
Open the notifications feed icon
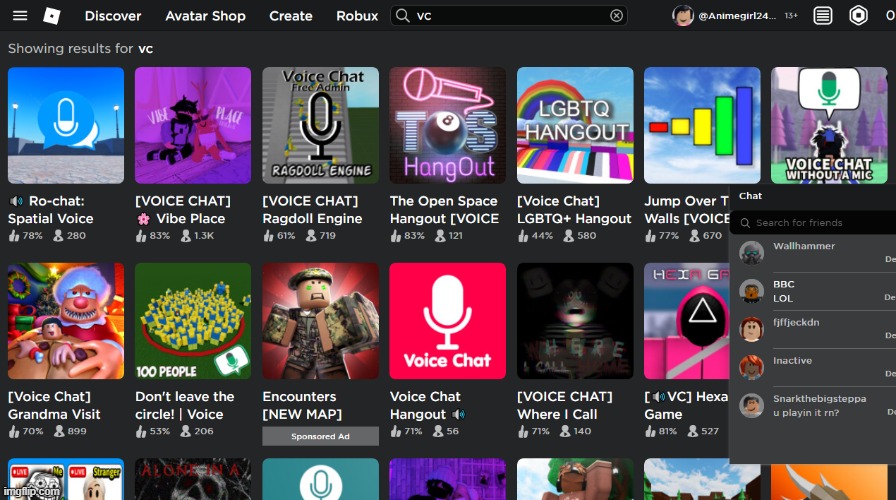click(823, 15)
